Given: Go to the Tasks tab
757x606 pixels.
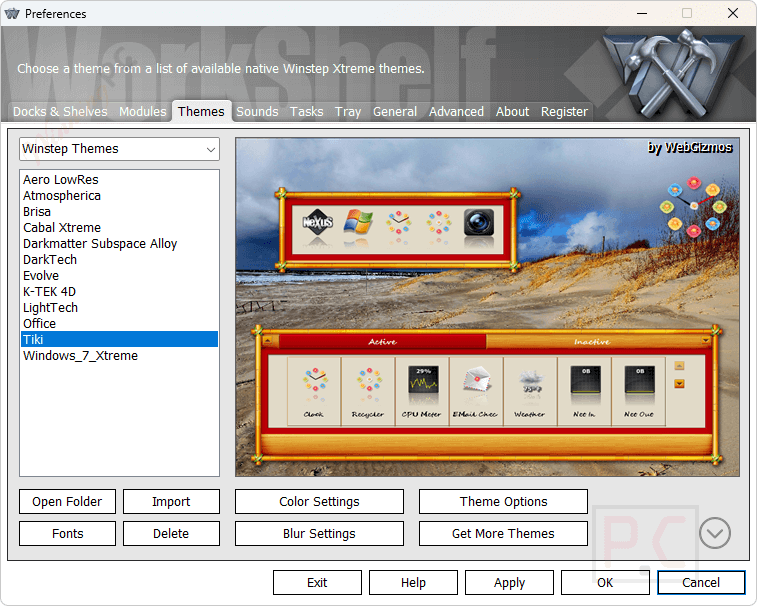Looking at the screenshot, I should pos(307,112).
